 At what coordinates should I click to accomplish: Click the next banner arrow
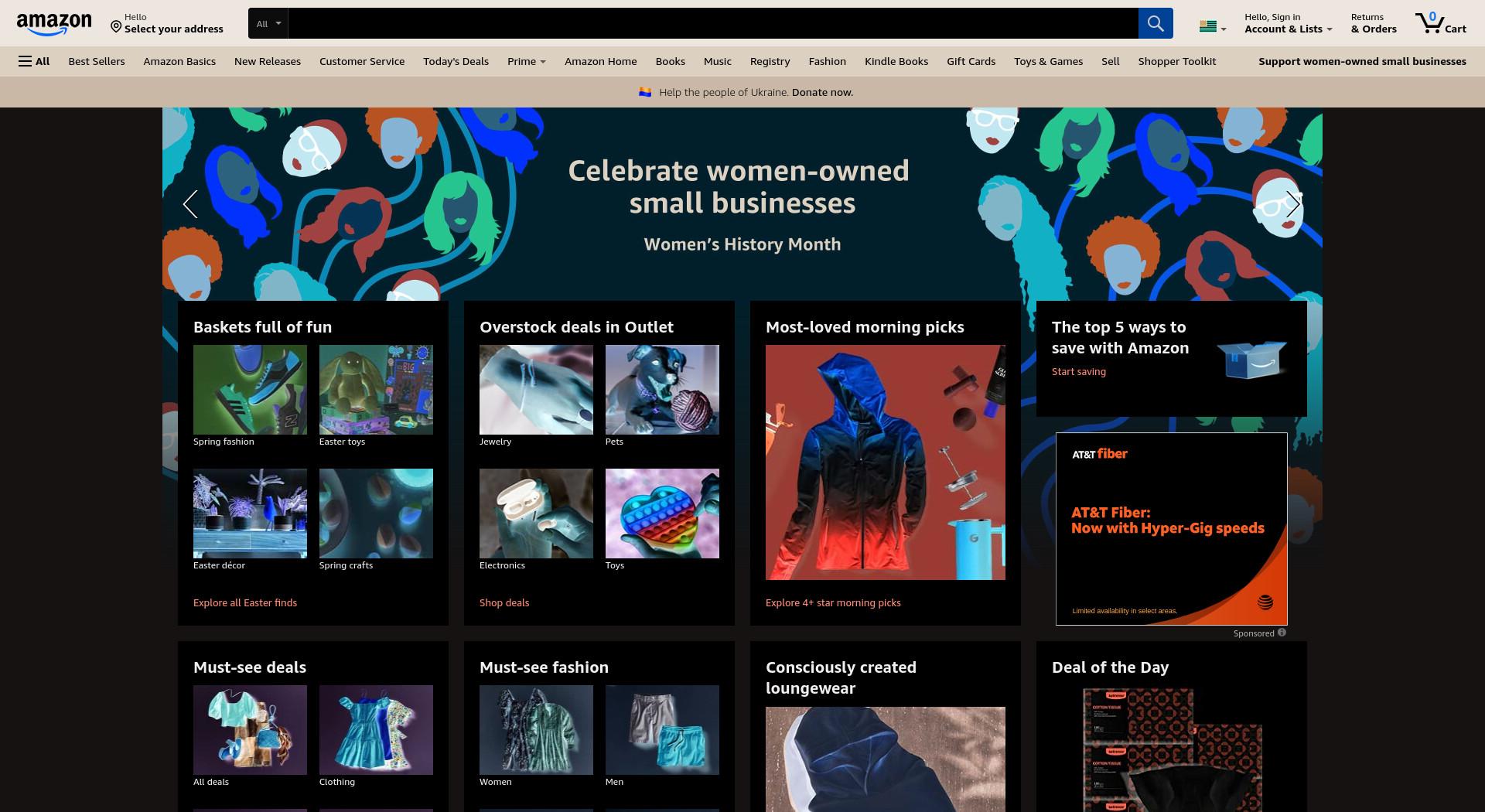click(1293, 204)
